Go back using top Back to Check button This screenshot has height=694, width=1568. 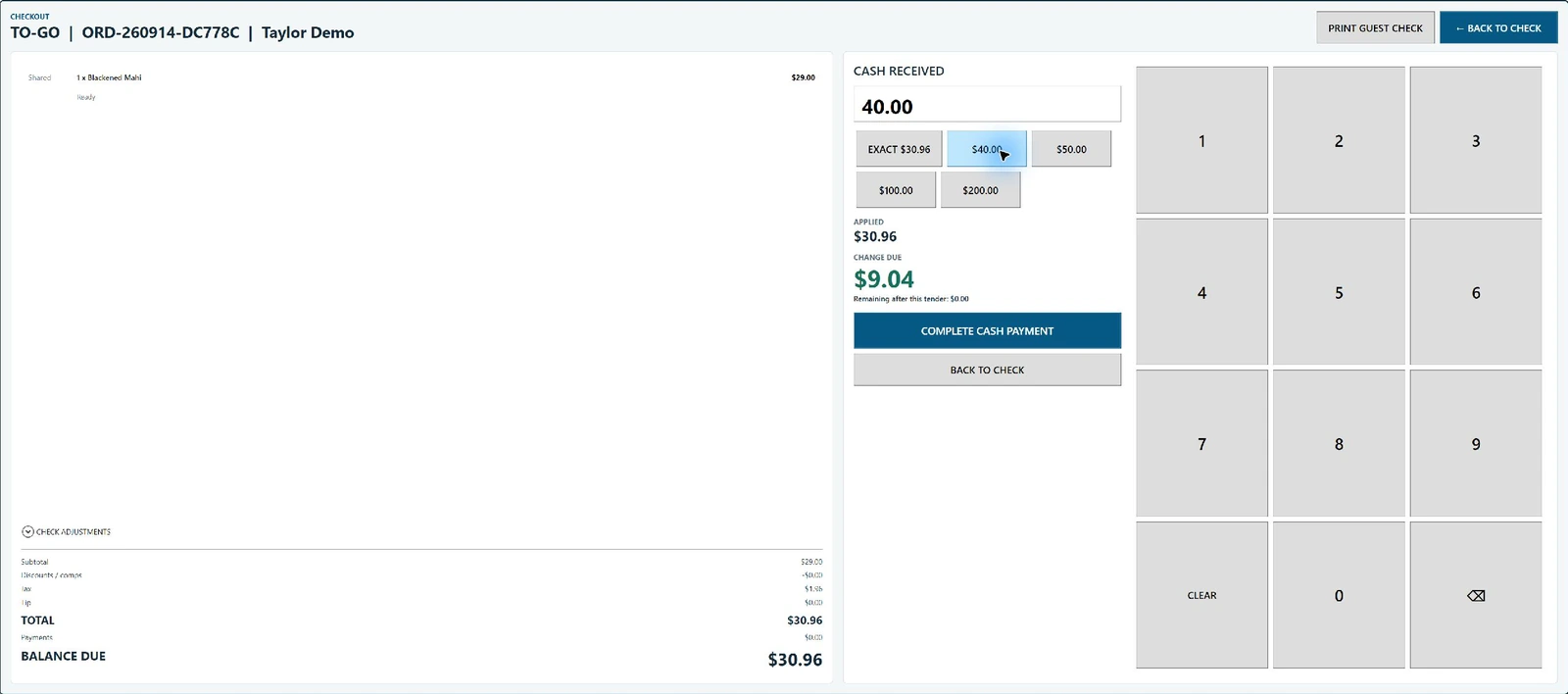[x=1498, y=27]
